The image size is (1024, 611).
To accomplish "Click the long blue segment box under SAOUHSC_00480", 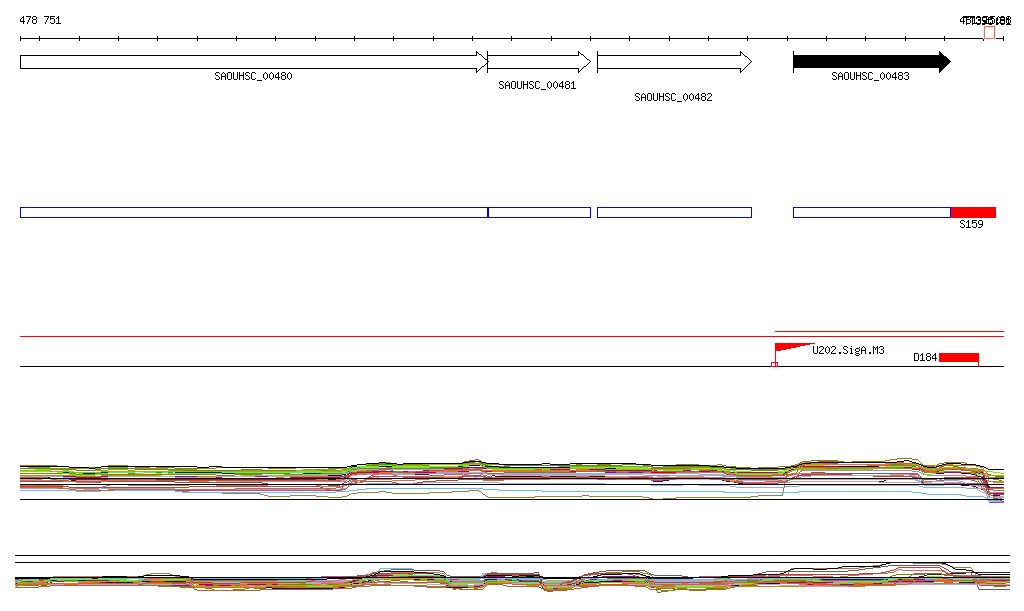I will 253,212.
